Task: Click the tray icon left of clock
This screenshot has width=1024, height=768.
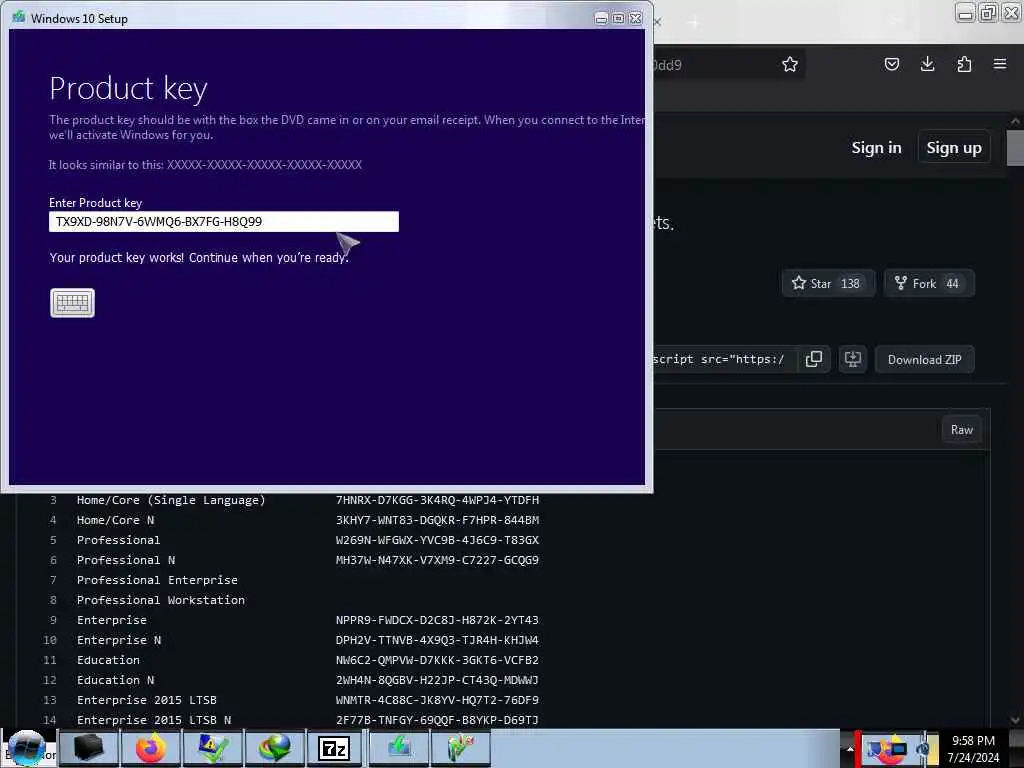Action: coord(922,748)
